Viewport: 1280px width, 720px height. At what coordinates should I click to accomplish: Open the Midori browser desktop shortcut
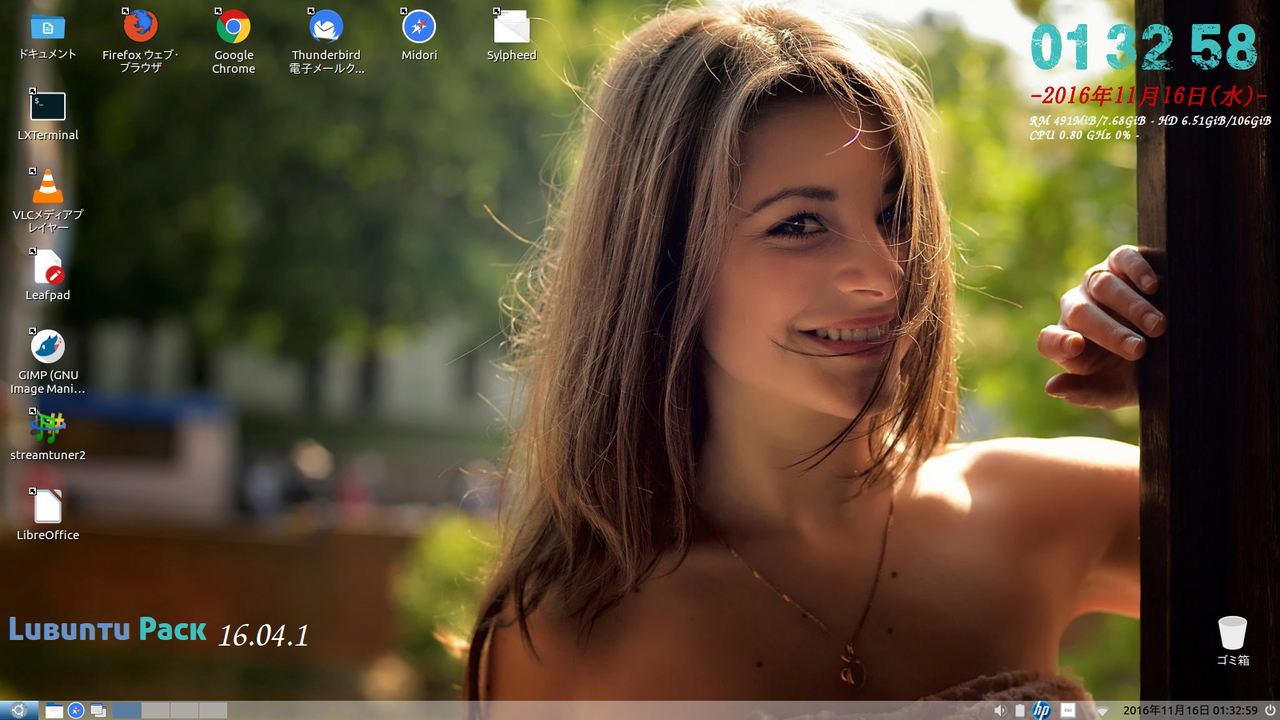pos(419,26)
